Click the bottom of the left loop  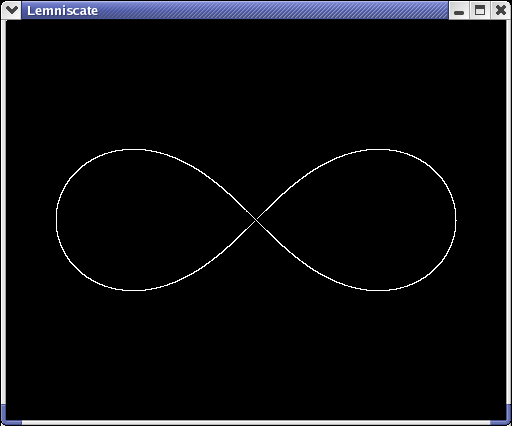point(135,290)
